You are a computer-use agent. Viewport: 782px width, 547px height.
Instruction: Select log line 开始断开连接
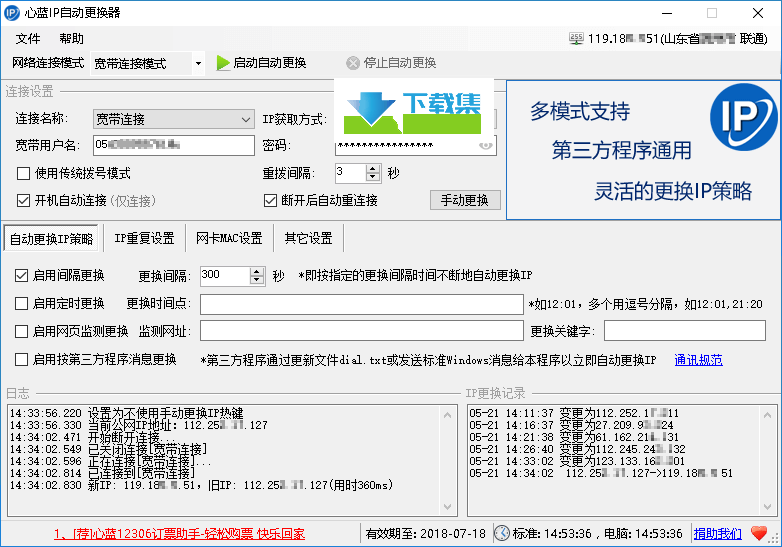coord(93,437)
